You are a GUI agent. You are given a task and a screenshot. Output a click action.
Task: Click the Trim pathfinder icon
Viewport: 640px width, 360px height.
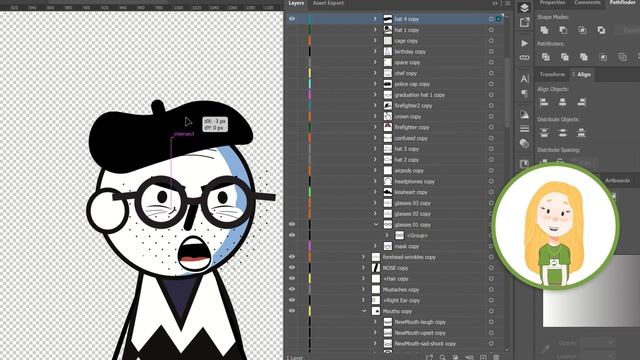coord(564,57)
